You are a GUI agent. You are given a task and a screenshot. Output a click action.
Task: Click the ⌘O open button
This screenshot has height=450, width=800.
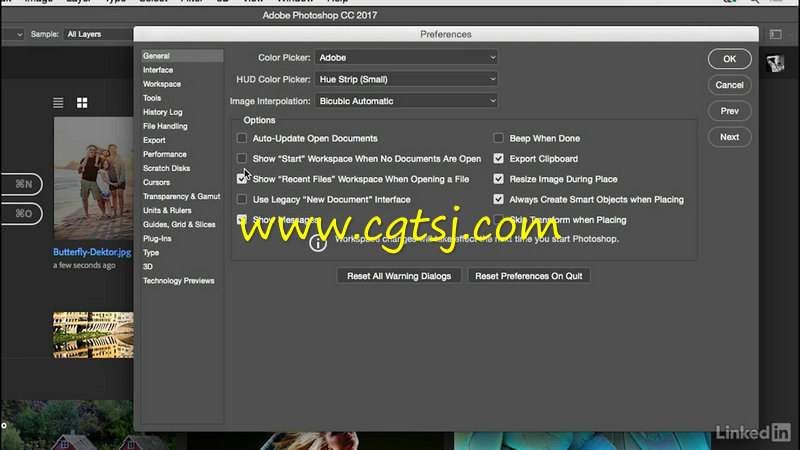[22, 213]
